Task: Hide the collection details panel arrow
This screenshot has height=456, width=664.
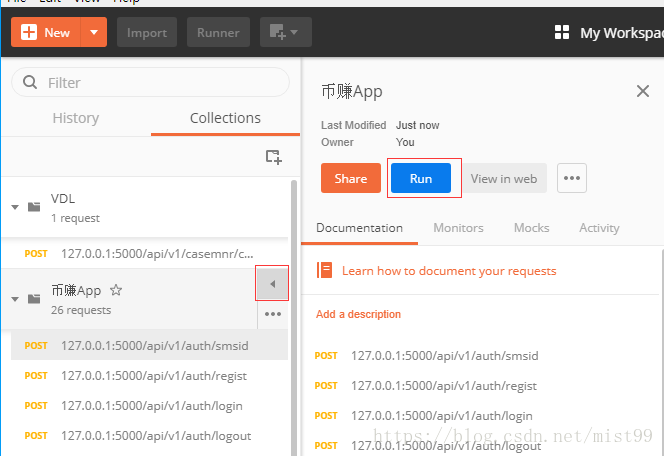Action: coord(272,283)
